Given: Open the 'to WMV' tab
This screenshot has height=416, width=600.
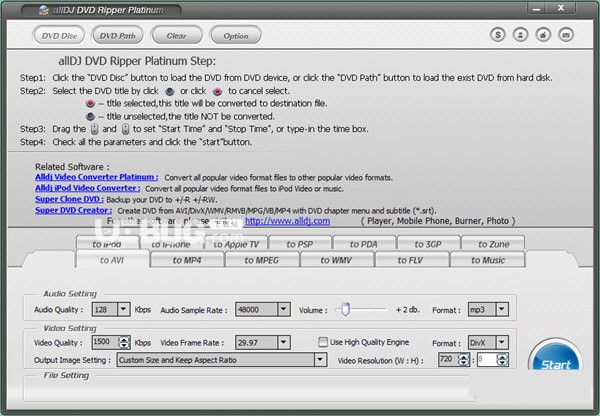Looking at the screenshot, I should point(336,260).
